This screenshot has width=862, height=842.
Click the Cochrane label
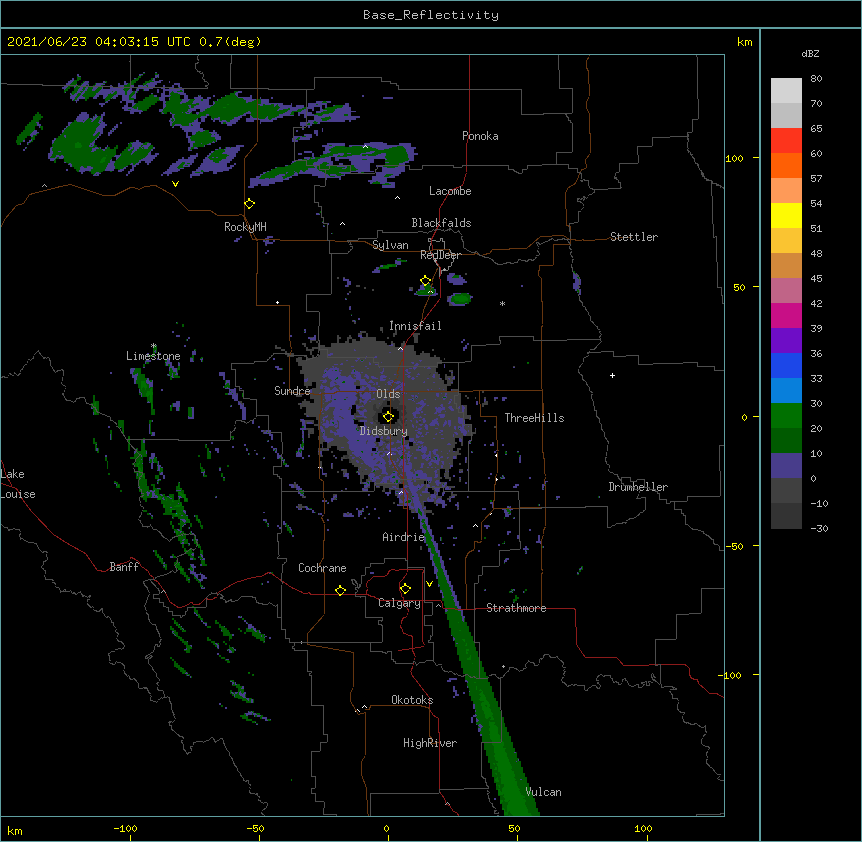pyautogui.click(x=322, y=568)
